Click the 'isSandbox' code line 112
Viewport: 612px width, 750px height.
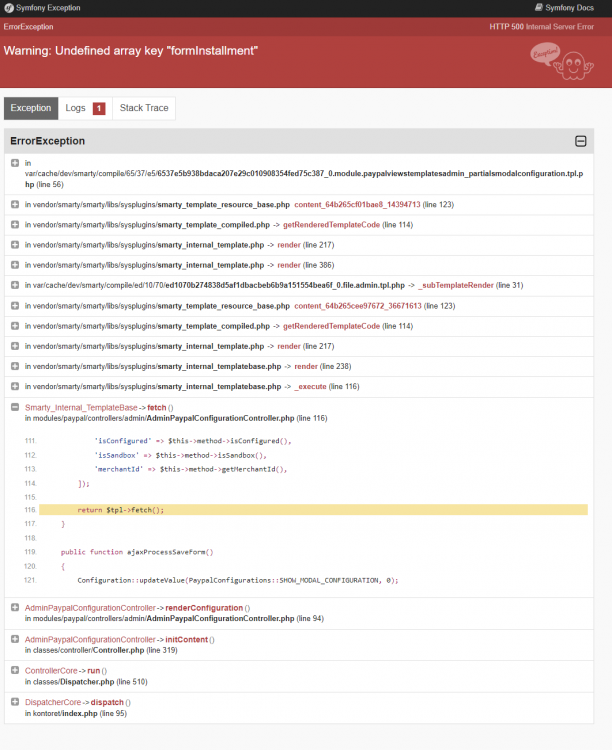click(180, 455)
